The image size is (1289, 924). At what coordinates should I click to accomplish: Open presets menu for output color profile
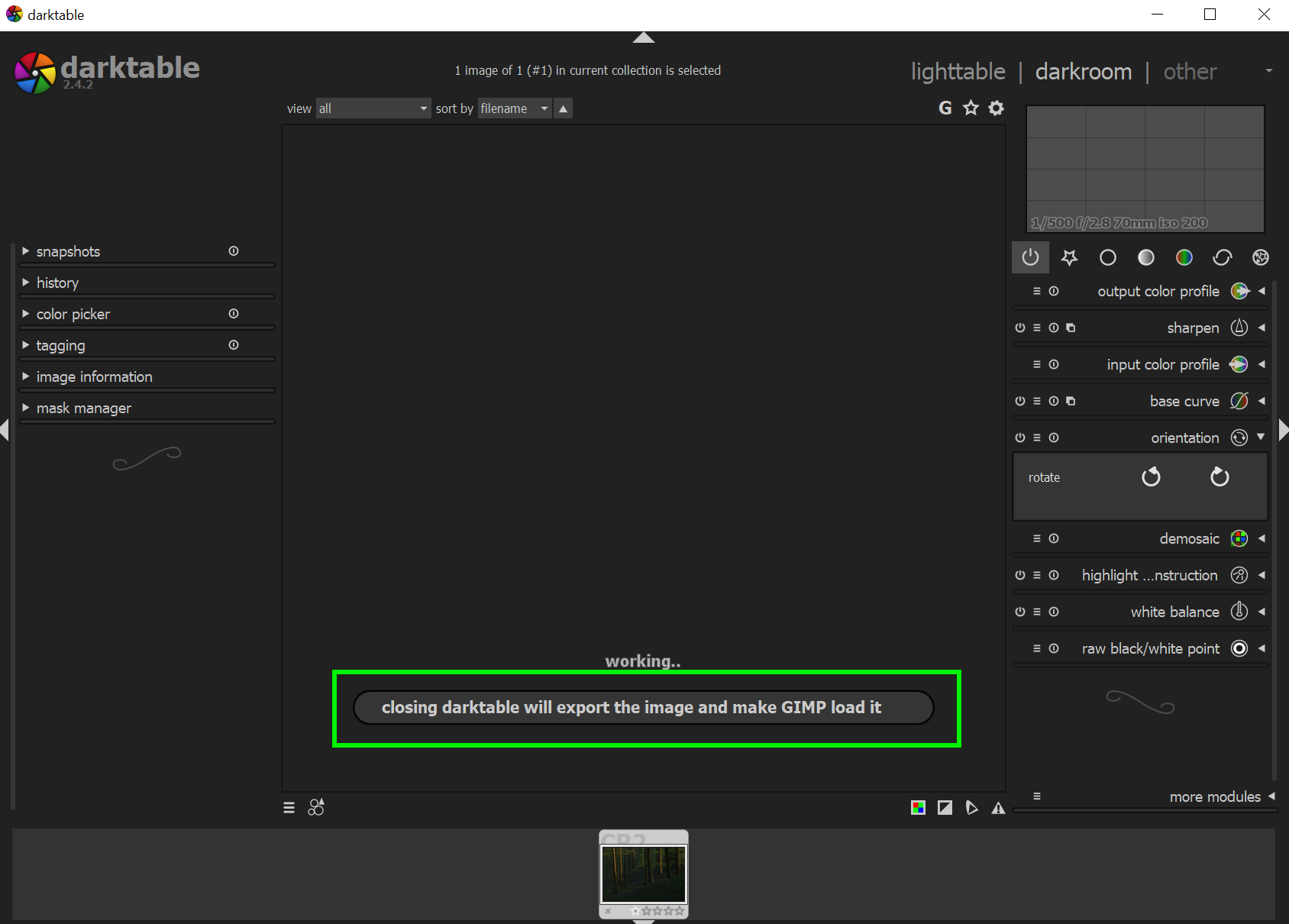pyautogui.click(x=1036, y=291)
